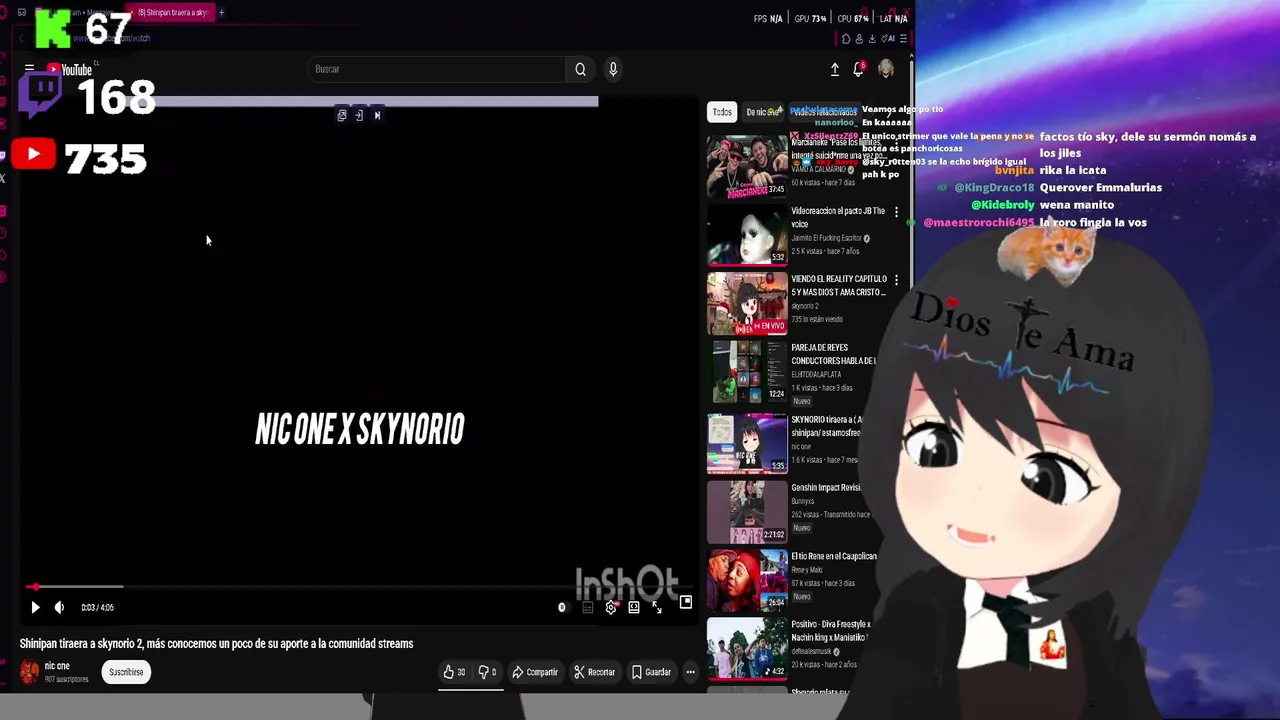This screenshot has width=1280, height=720.
Task: Open Positivo - Diva Freestyle video thumbnail
Action: tap(747, 648)
